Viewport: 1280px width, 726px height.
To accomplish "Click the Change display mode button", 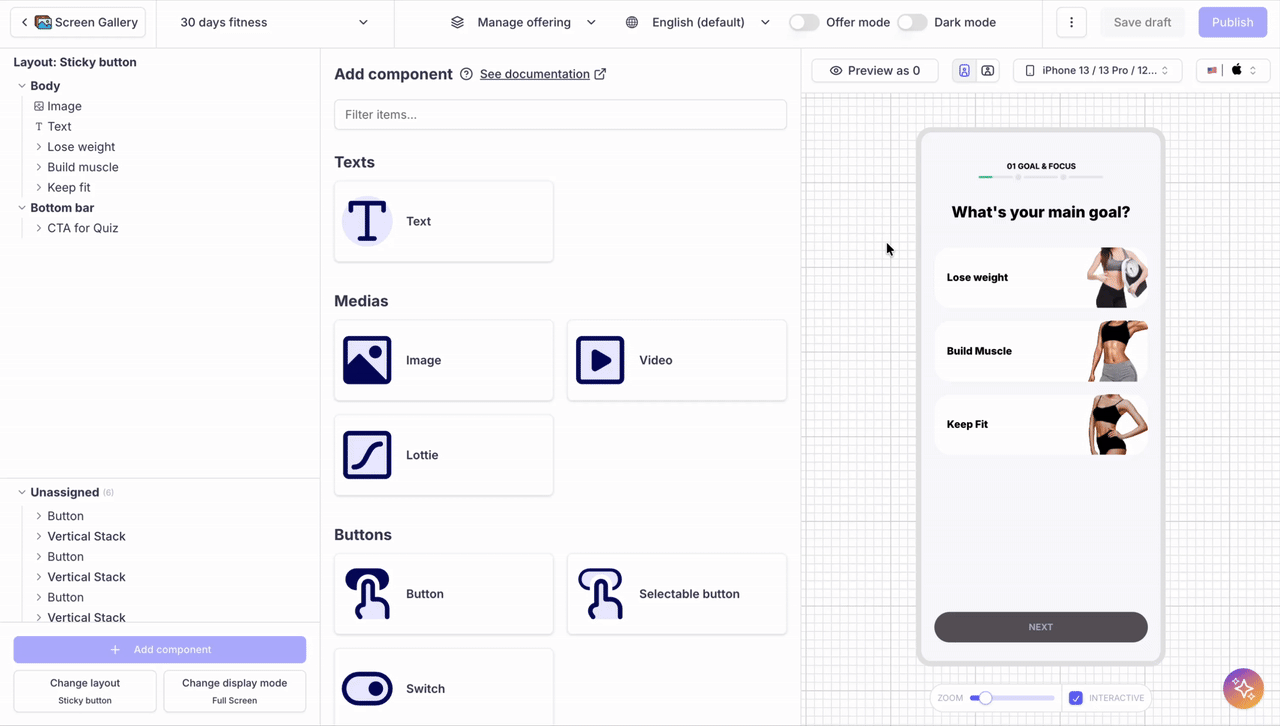I will [235, 691].
